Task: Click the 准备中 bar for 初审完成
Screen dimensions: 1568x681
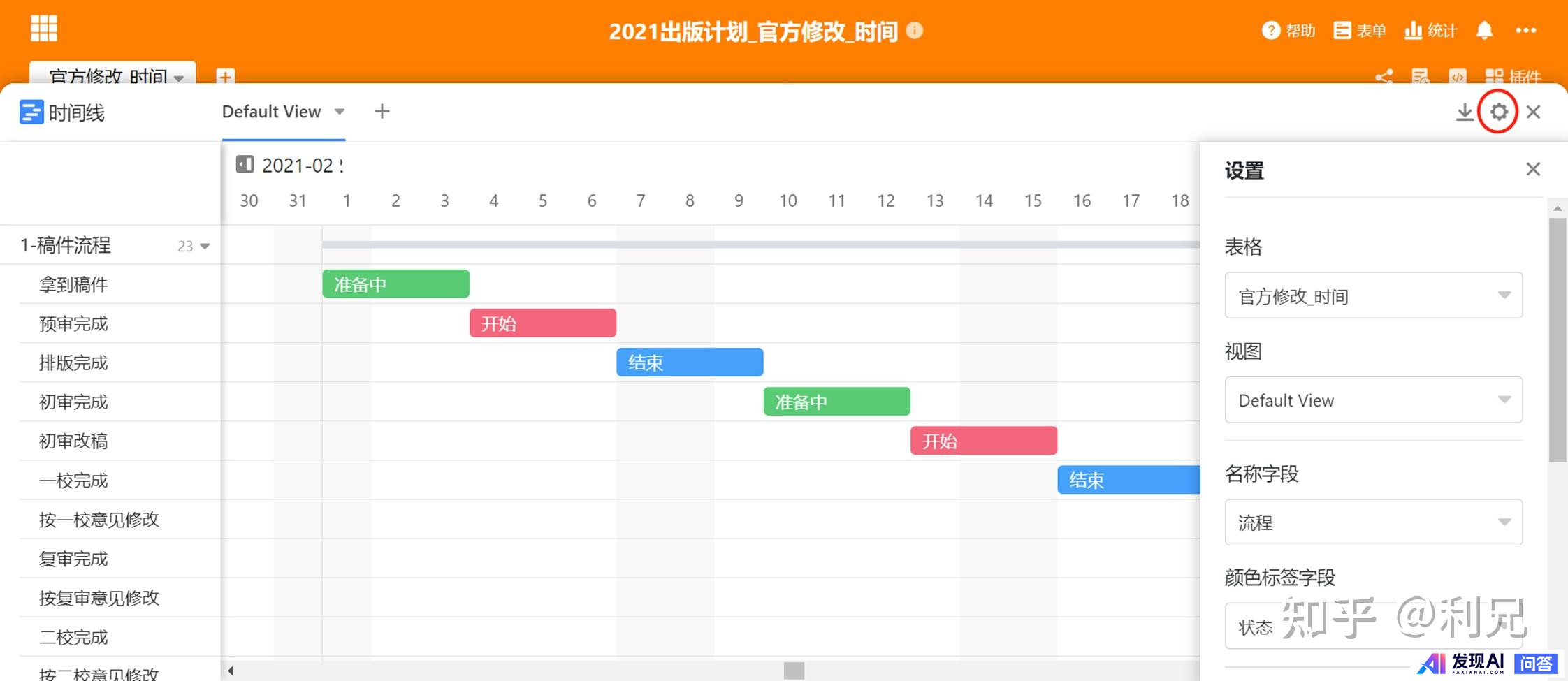Action: (837, 402)
